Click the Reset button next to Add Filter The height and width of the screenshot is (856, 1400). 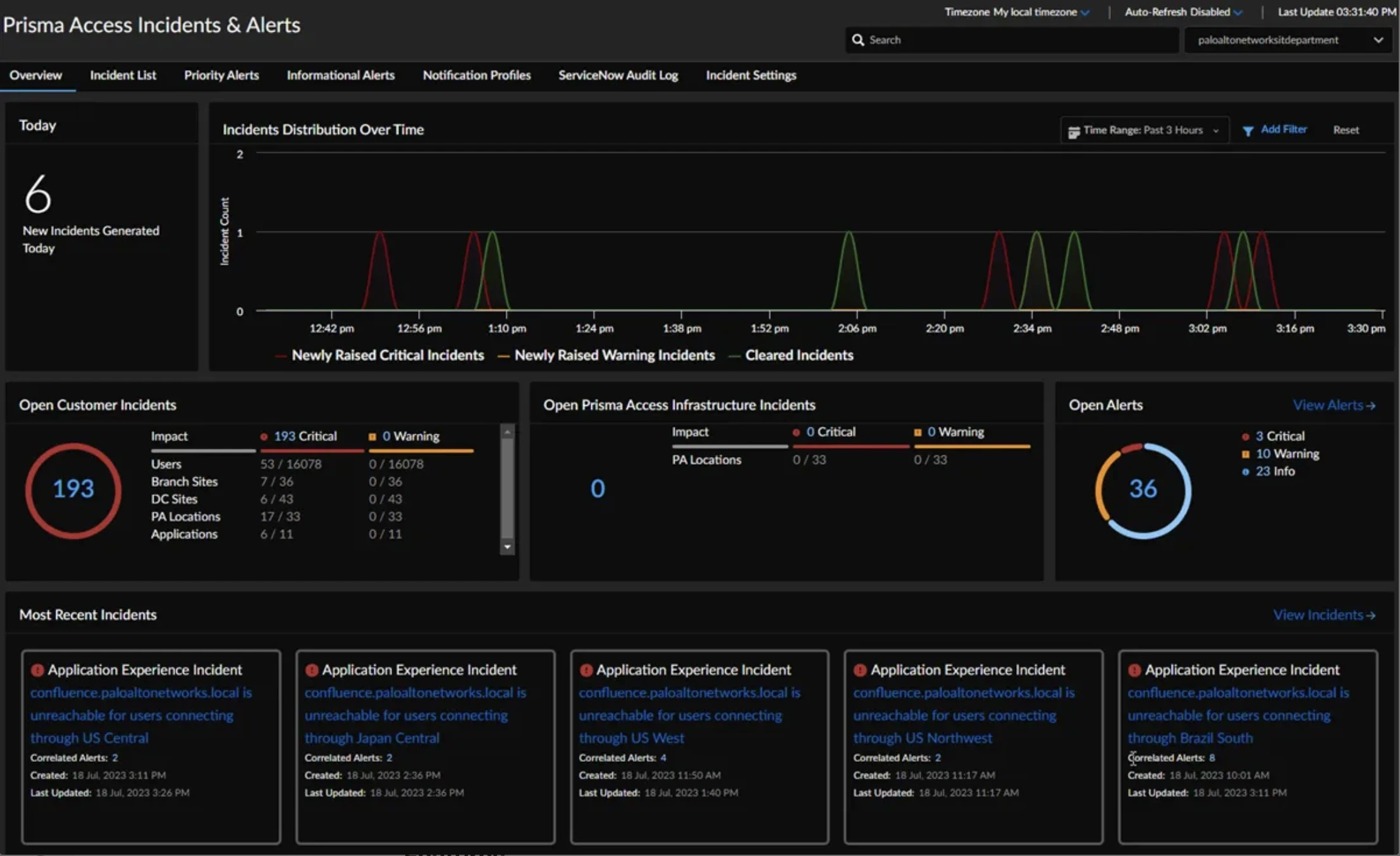point(1346,130)
